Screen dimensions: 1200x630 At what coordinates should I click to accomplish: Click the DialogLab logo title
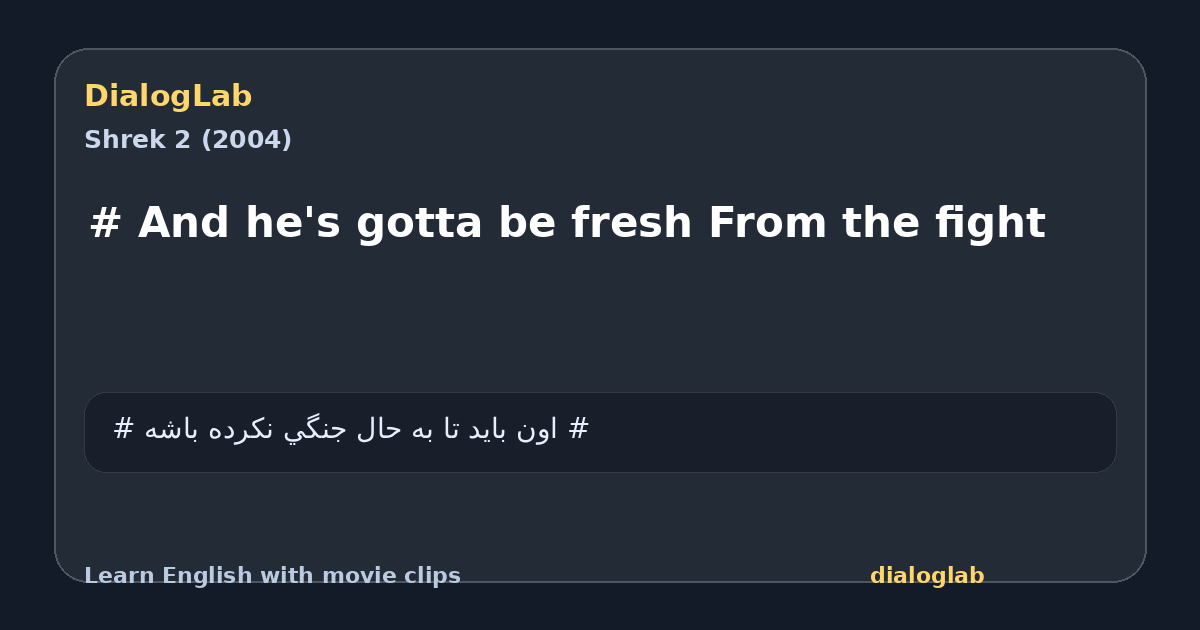click(x=168, y=96)
